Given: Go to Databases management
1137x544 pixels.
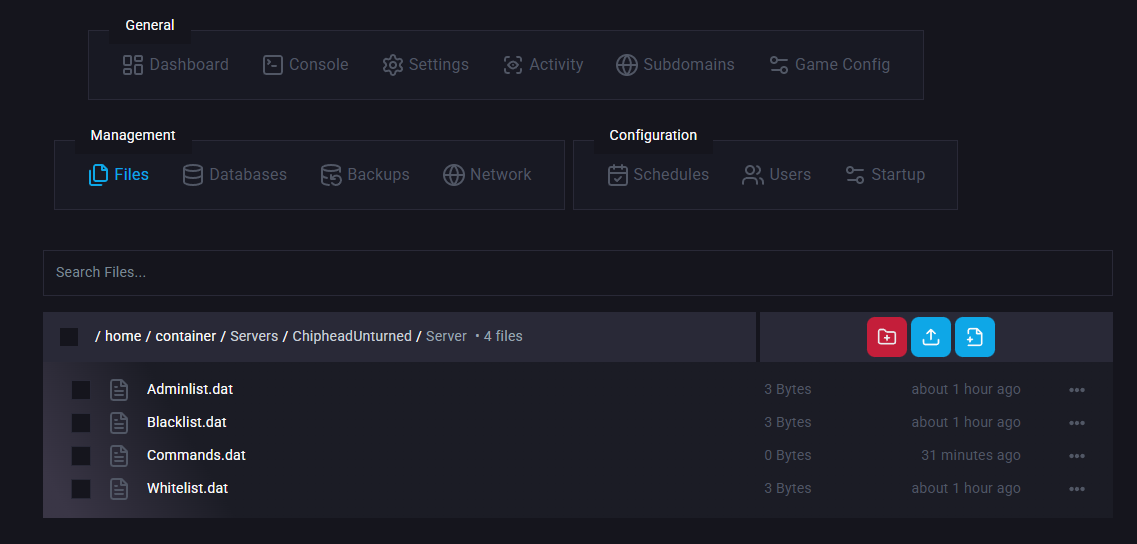Looking at the screenshot, I should tap(235, 175).
